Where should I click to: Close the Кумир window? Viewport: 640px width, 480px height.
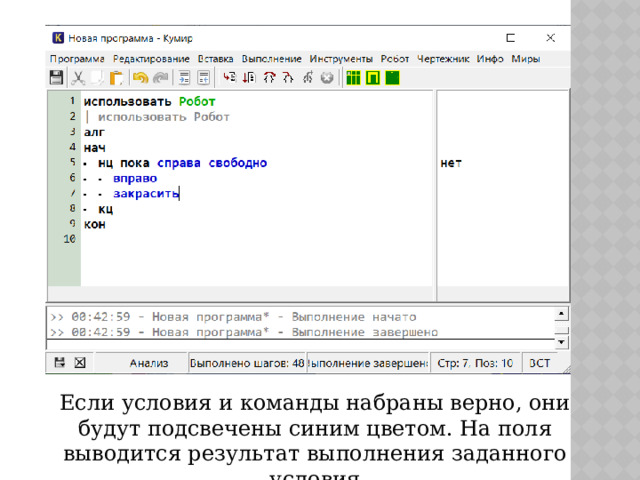pyautogui.click(x=550, y=38)
